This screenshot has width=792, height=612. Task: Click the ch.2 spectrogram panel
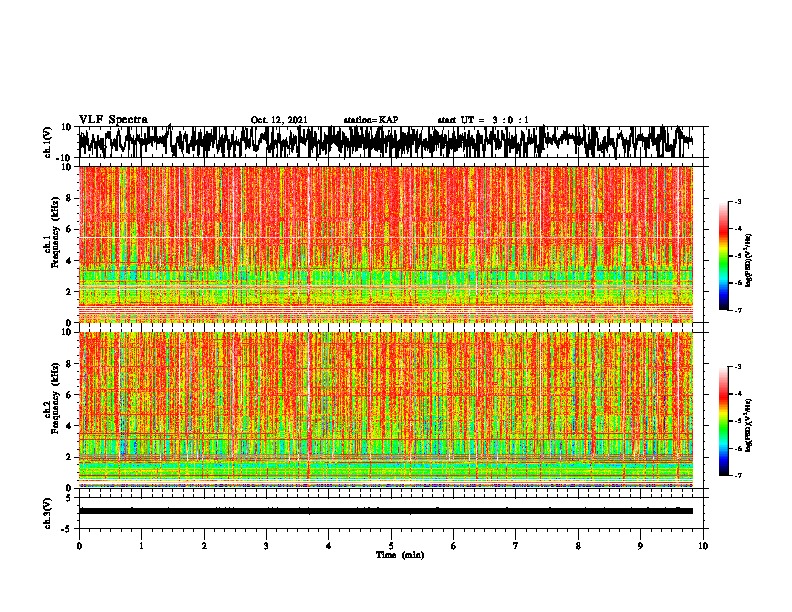click(385, 410)
